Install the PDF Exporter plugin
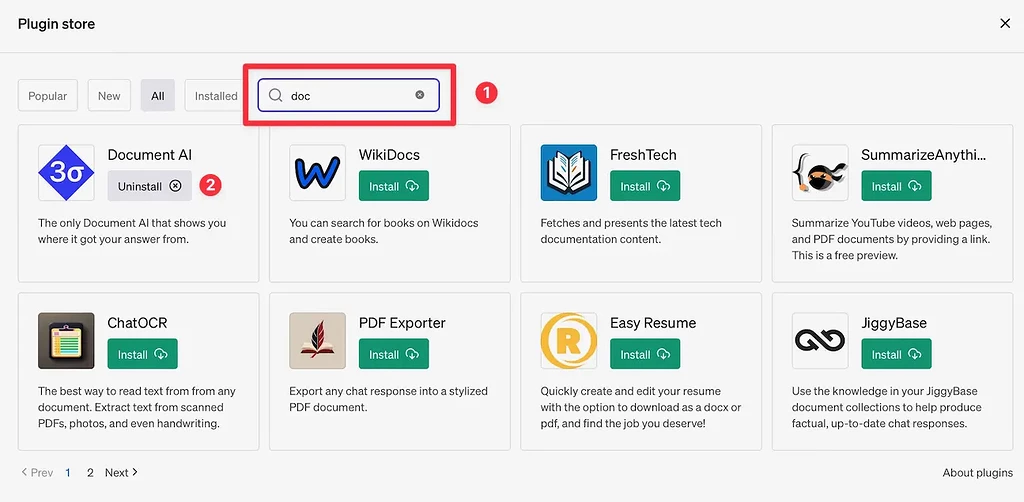 [394, 354]
